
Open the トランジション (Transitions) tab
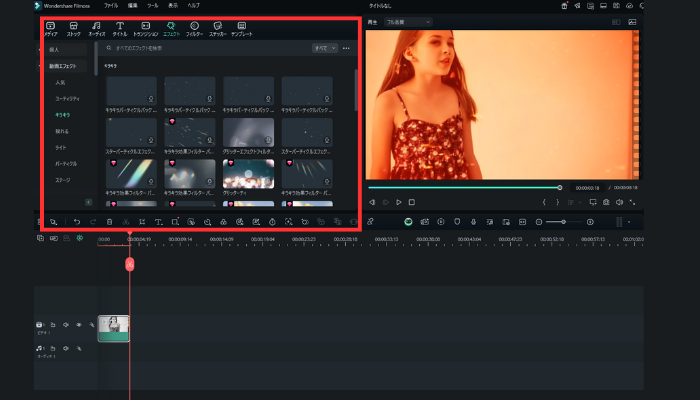146,29
